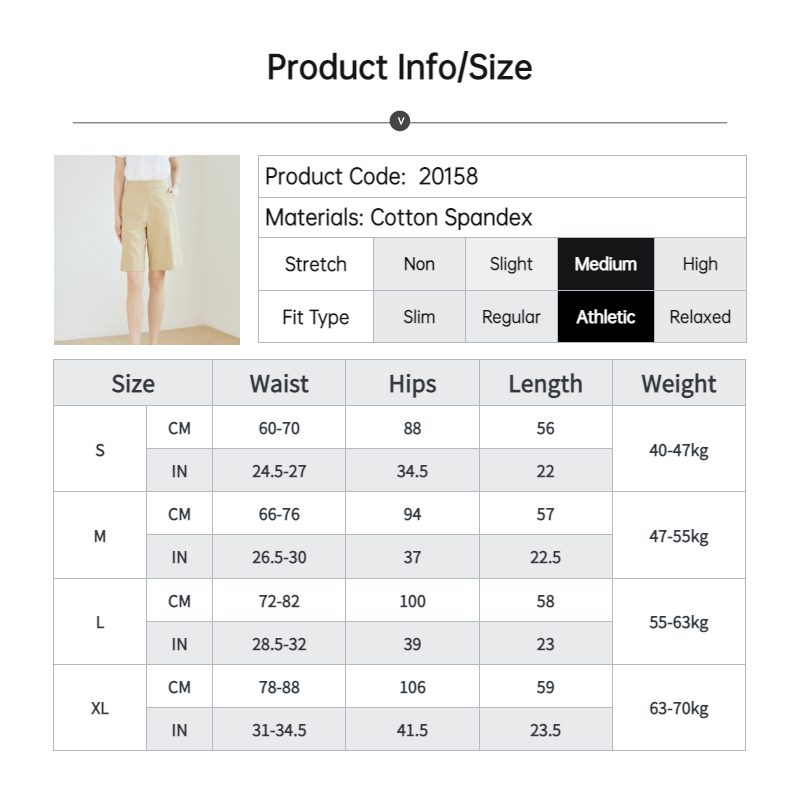Click the 47-55kg weight cell
The height and width of the screenshot is (800, 800).
click(679, 536)
